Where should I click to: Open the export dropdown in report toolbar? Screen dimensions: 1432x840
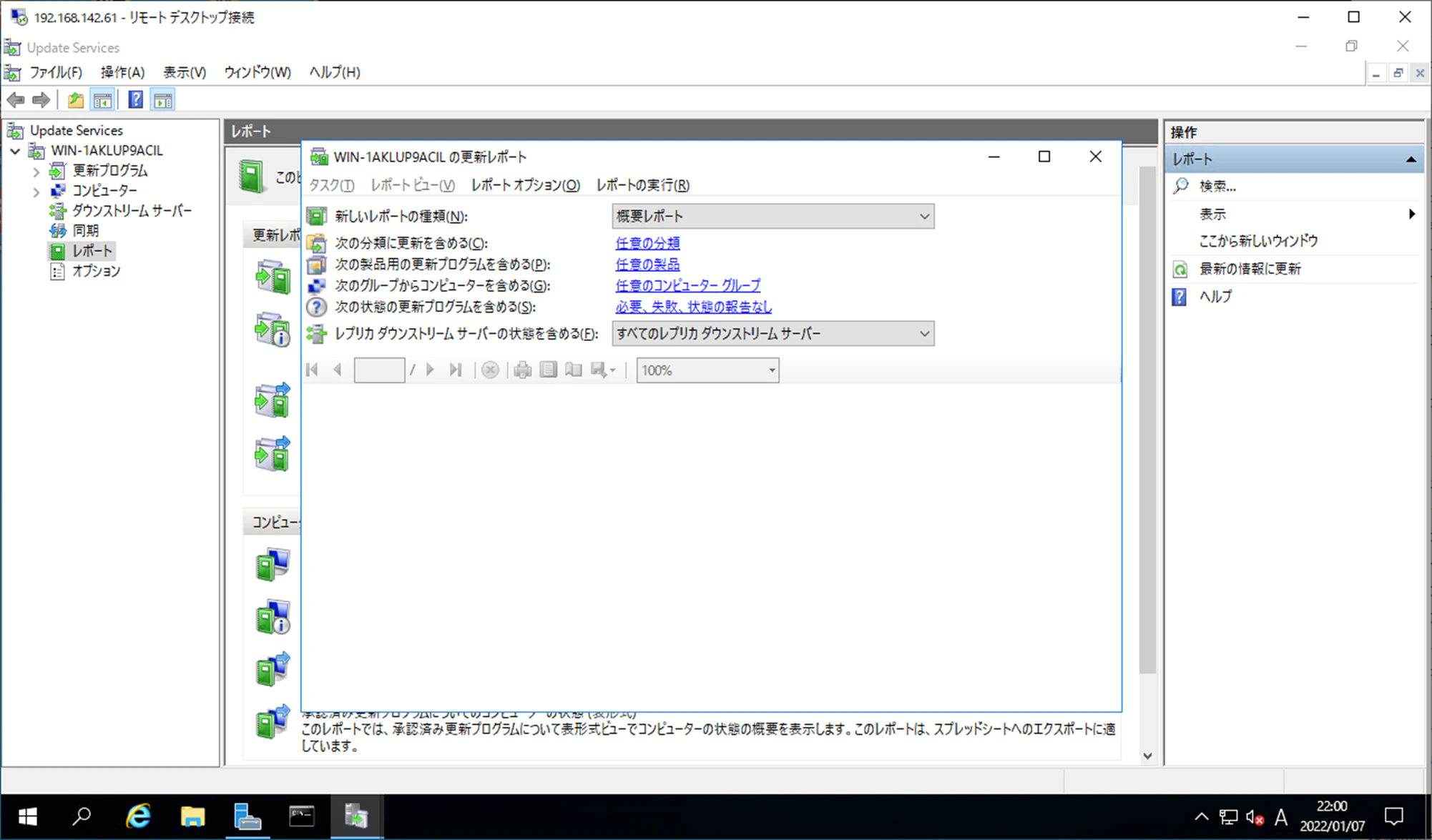603,370
